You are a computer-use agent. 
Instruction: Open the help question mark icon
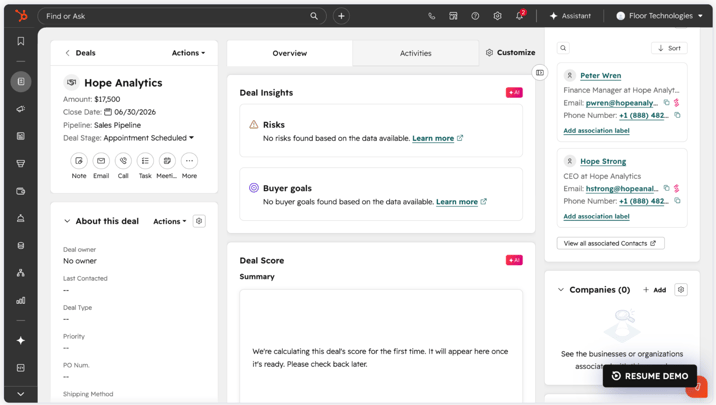coord(475,16)
